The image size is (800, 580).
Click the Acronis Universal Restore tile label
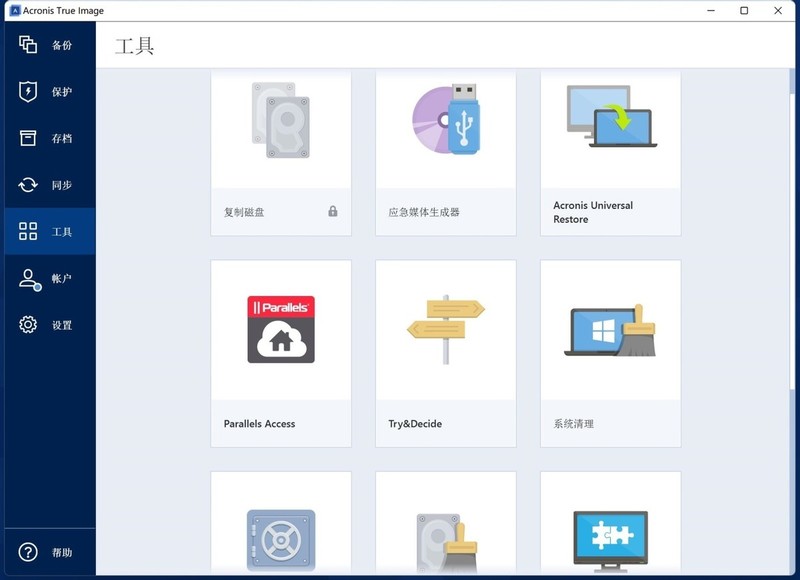click(592, 211)
